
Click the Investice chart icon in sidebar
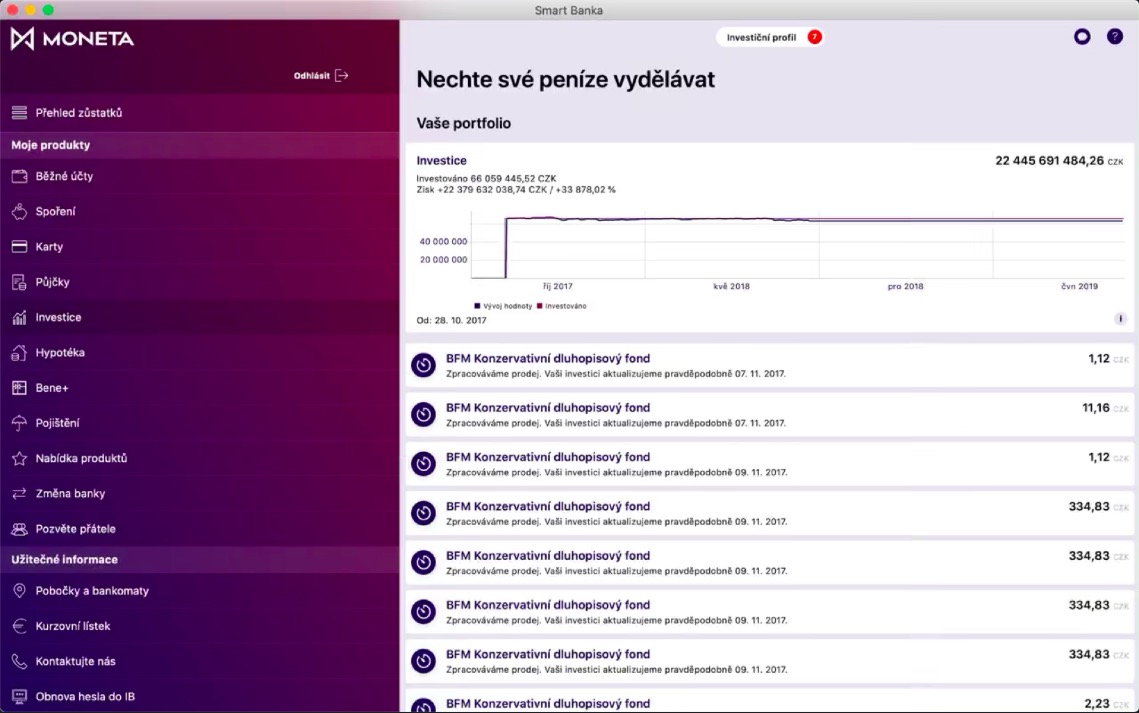pyautogui.click(x=20, y=317)
